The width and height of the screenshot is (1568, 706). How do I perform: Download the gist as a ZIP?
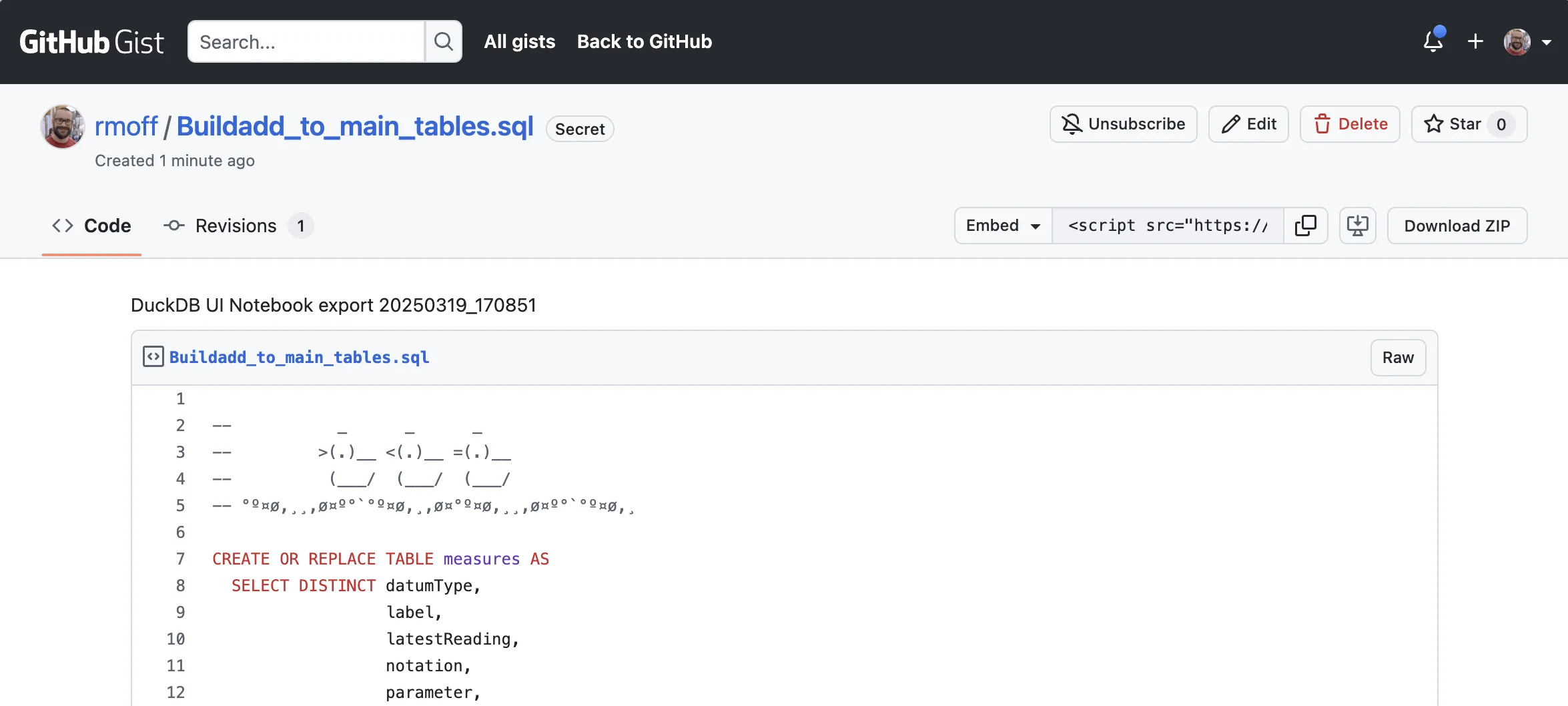click(x=1457, y=226)
